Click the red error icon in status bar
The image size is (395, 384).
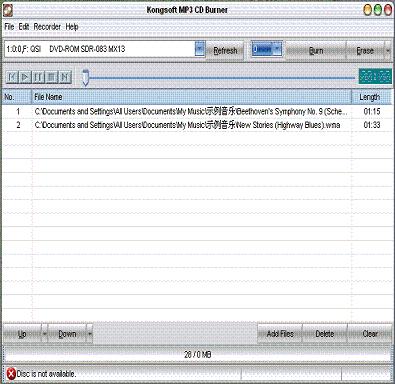(x=11, y=374)
